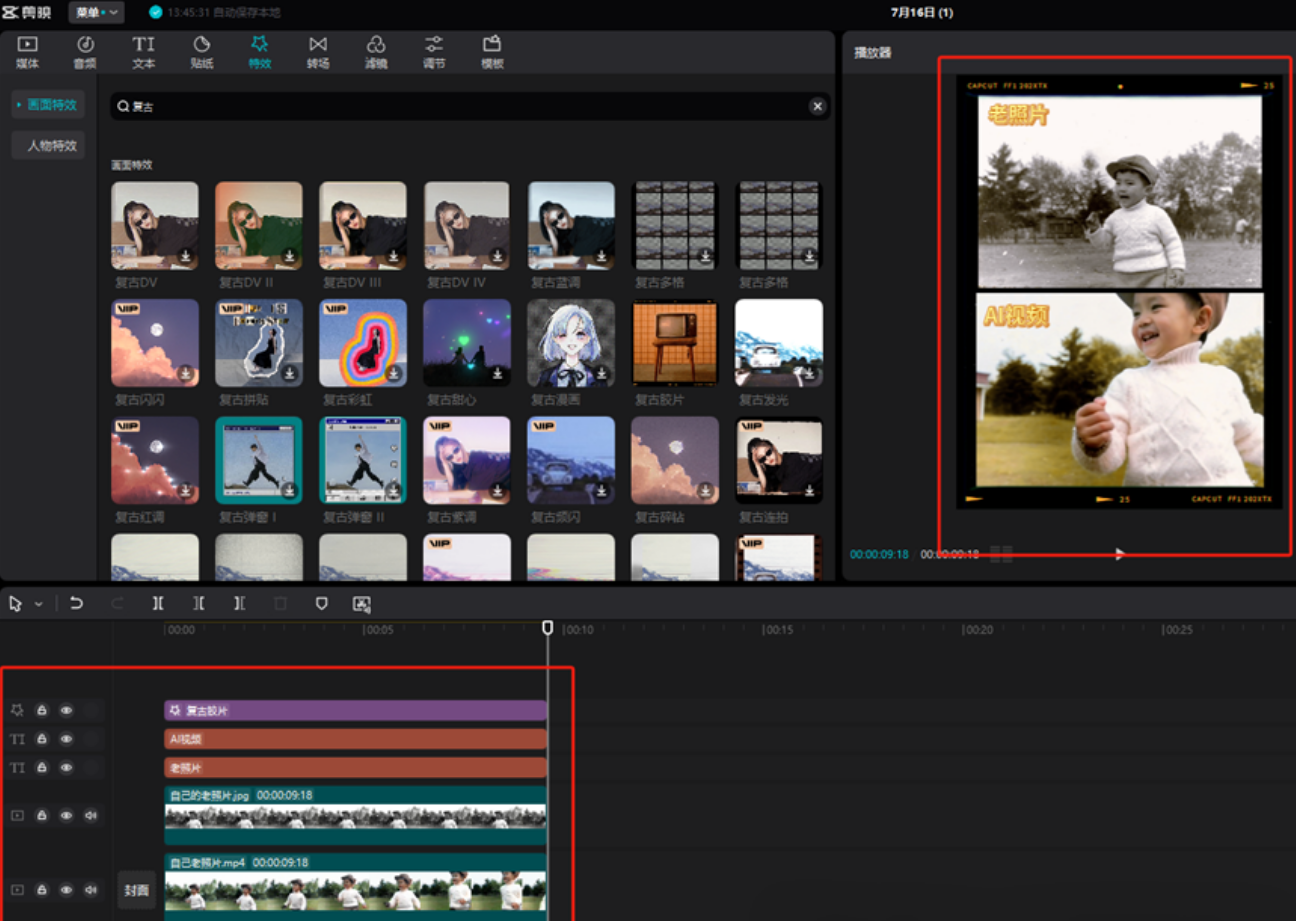Expand the 画面特效 category
This screenshot has height=921, width=1296.
coord(48,104)
